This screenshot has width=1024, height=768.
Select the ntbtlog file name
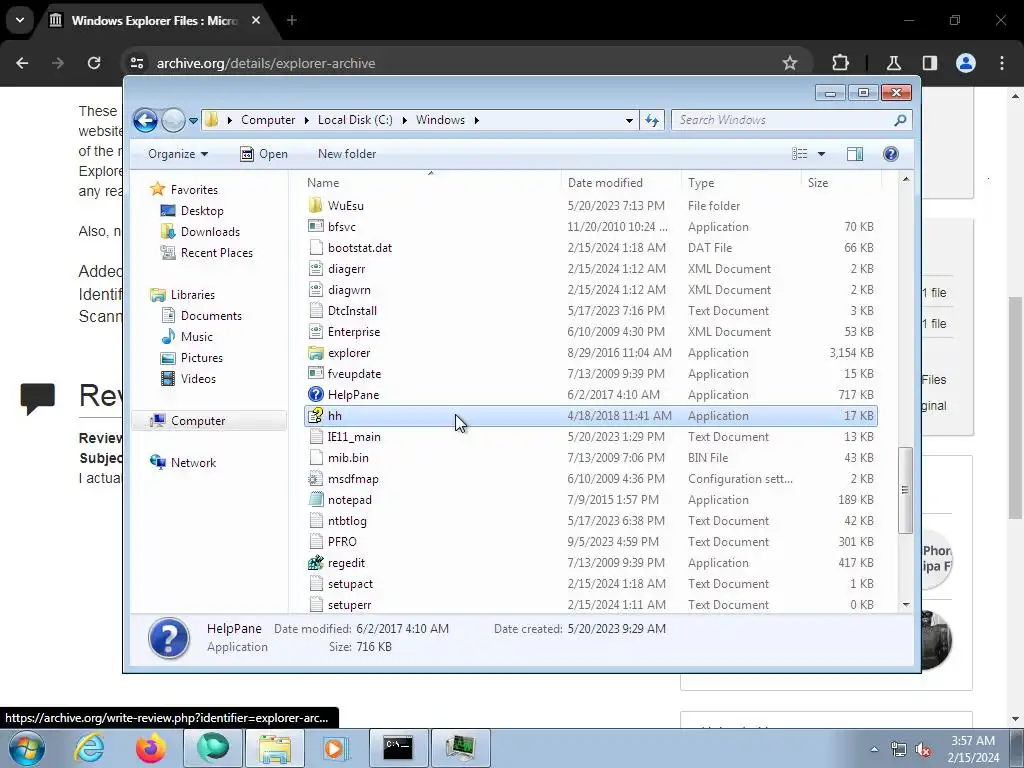347,520
